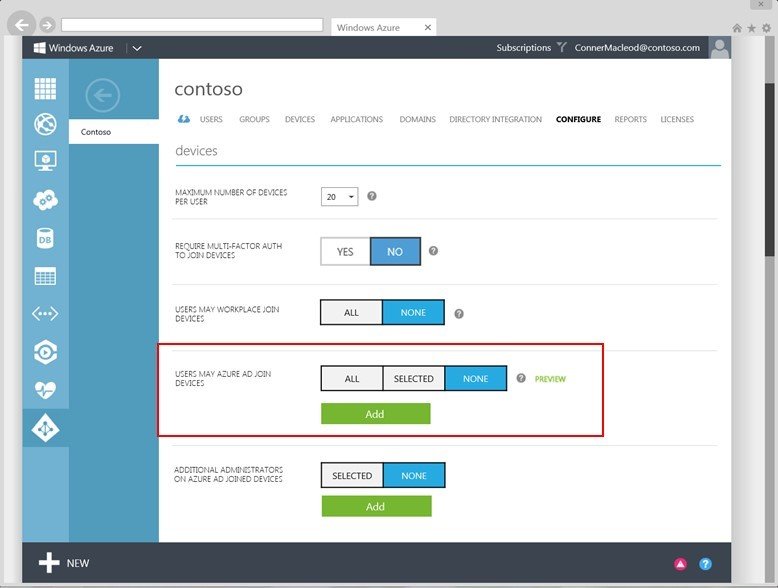Close the Windows Azure browser tab
Image resolution: width=778 pixels, height=588 pixels.
tap(428, 27)
